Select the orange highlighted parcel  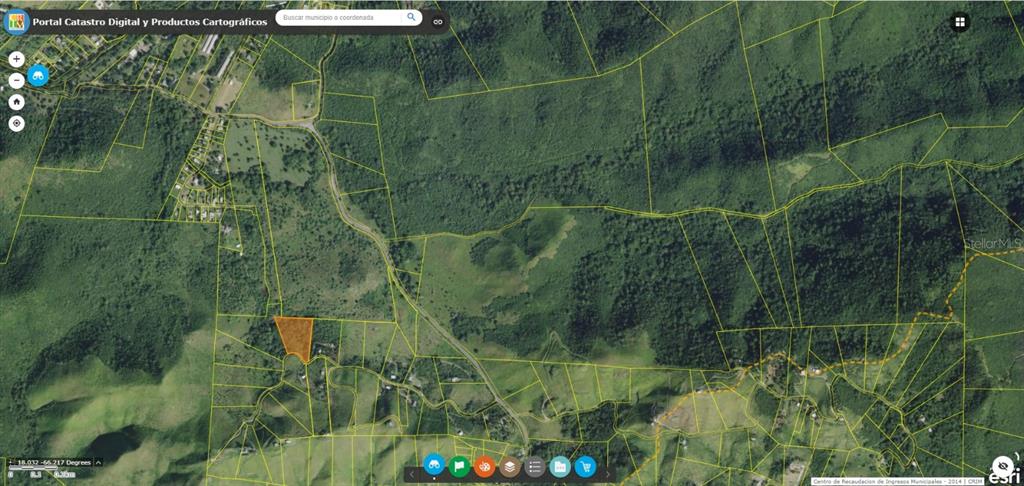coord(294,336)
